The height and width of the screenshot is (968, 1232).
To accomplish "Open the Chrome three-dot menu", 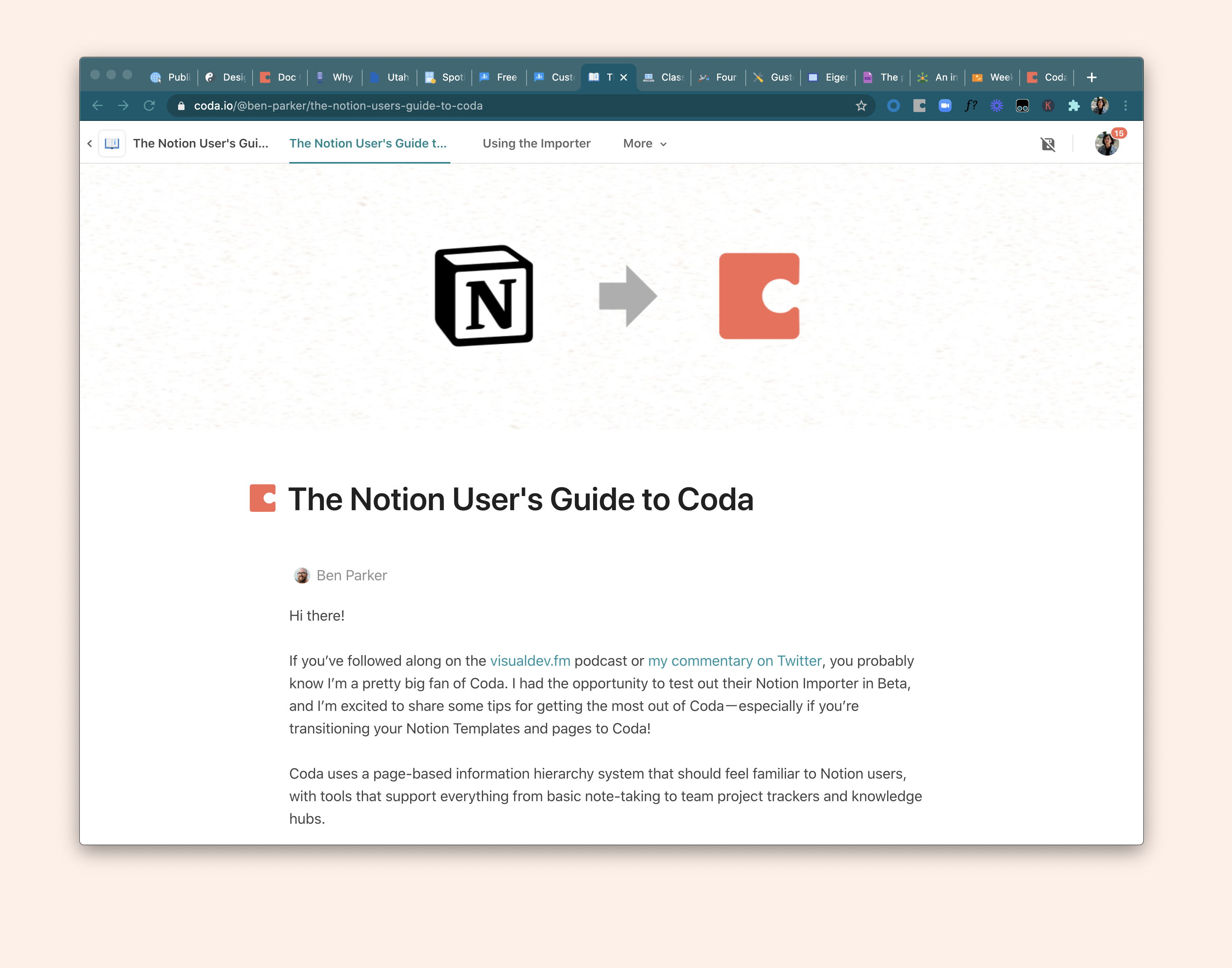I will (x=1126, y=106).
